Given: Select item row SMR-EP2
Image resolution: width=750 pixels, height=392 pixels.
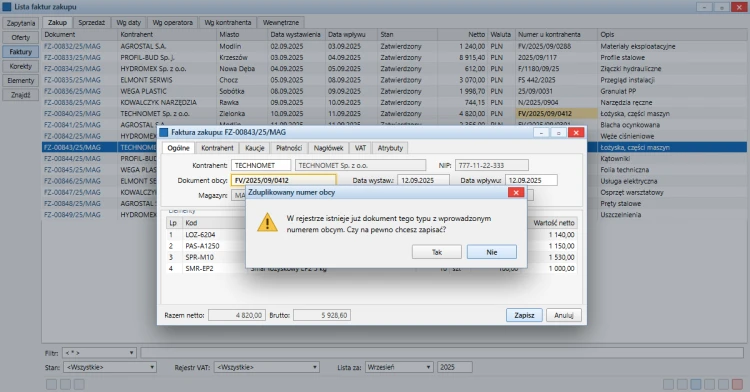Looking at the screenshot, I should tap(371, 269).
